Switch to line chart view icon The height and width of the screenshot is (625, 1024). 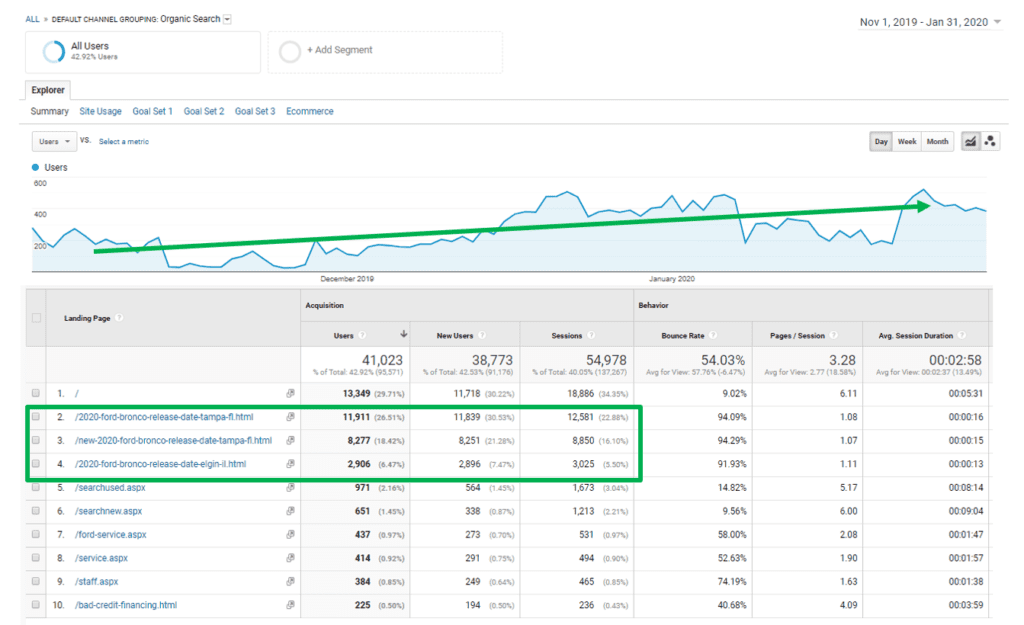969,142
